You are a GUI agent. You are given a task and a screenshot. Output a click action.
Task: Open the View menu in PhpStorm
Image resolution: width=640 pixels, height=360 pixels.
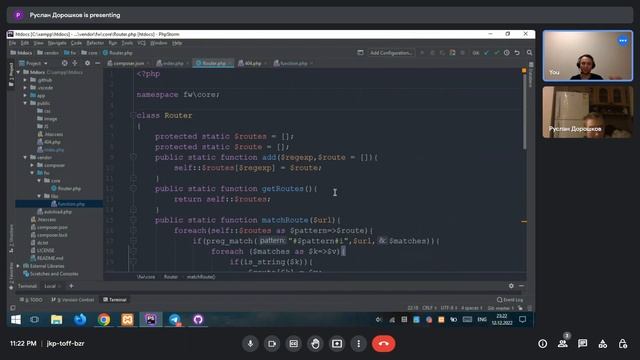point(38,43)
